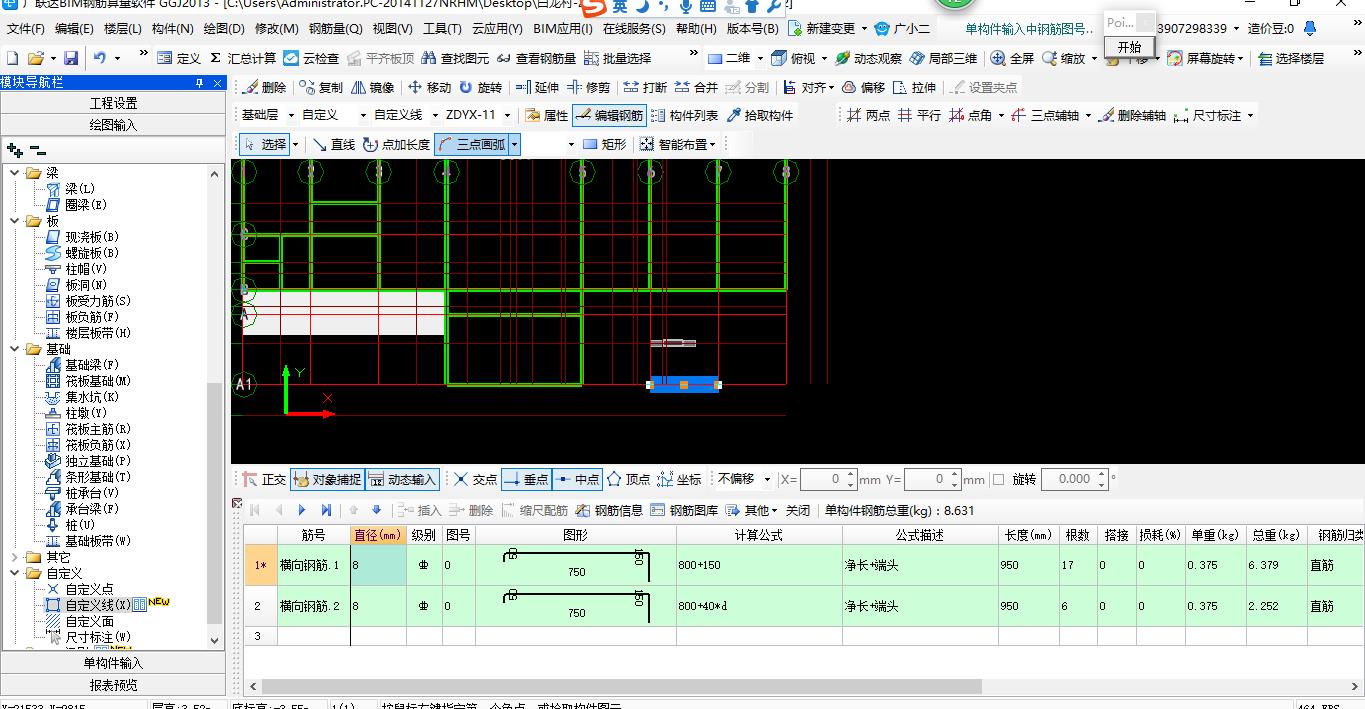Open 钢筋图库 rebar library

684,510
